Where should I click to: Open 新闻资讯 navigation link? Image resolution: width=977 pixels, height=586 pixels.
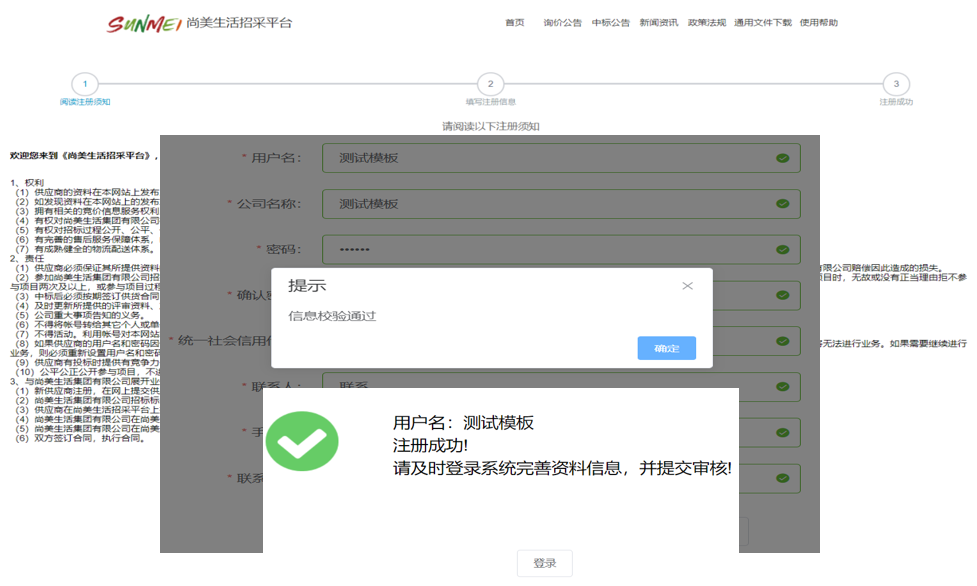[x=659, y=23]
